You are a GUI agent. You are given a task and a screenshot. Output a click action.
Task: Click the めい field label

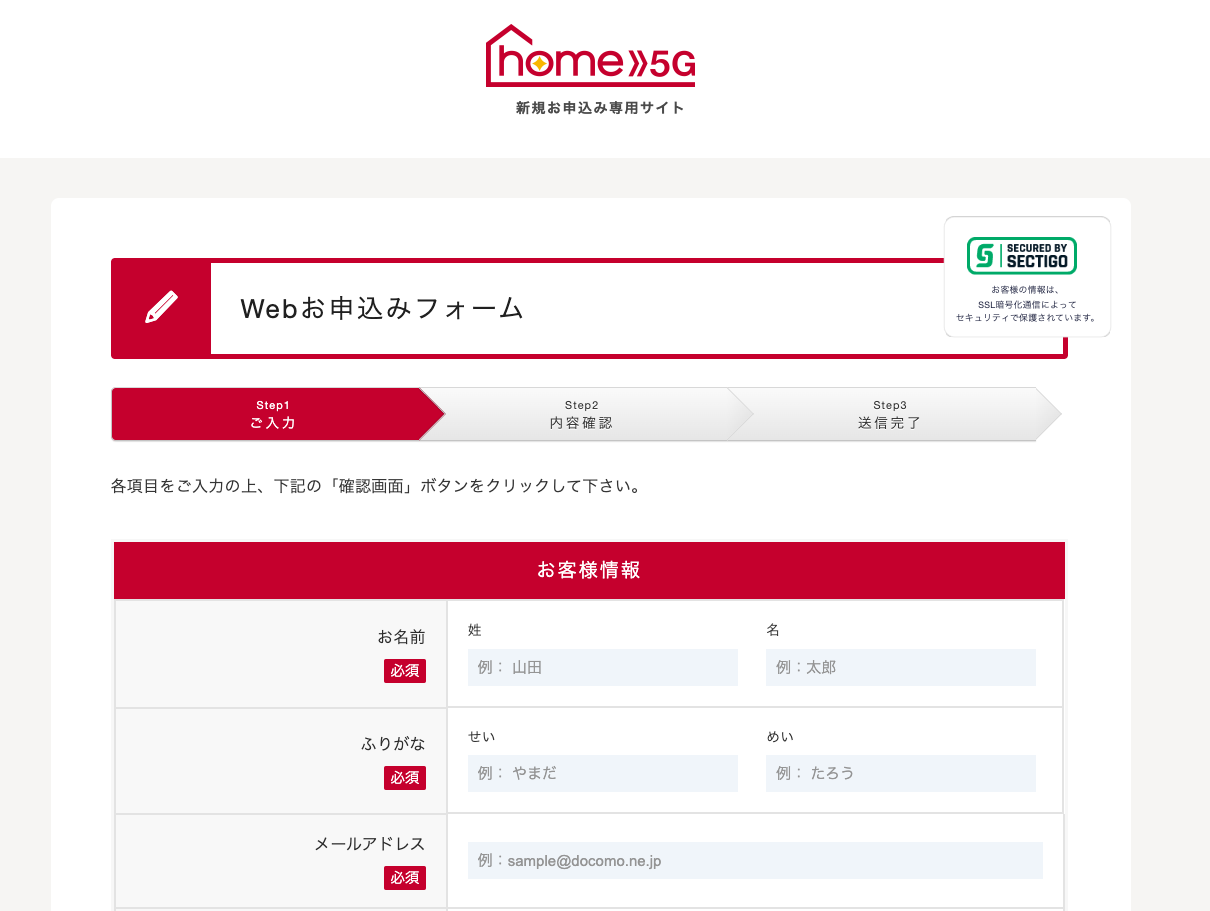click(780, 737)
